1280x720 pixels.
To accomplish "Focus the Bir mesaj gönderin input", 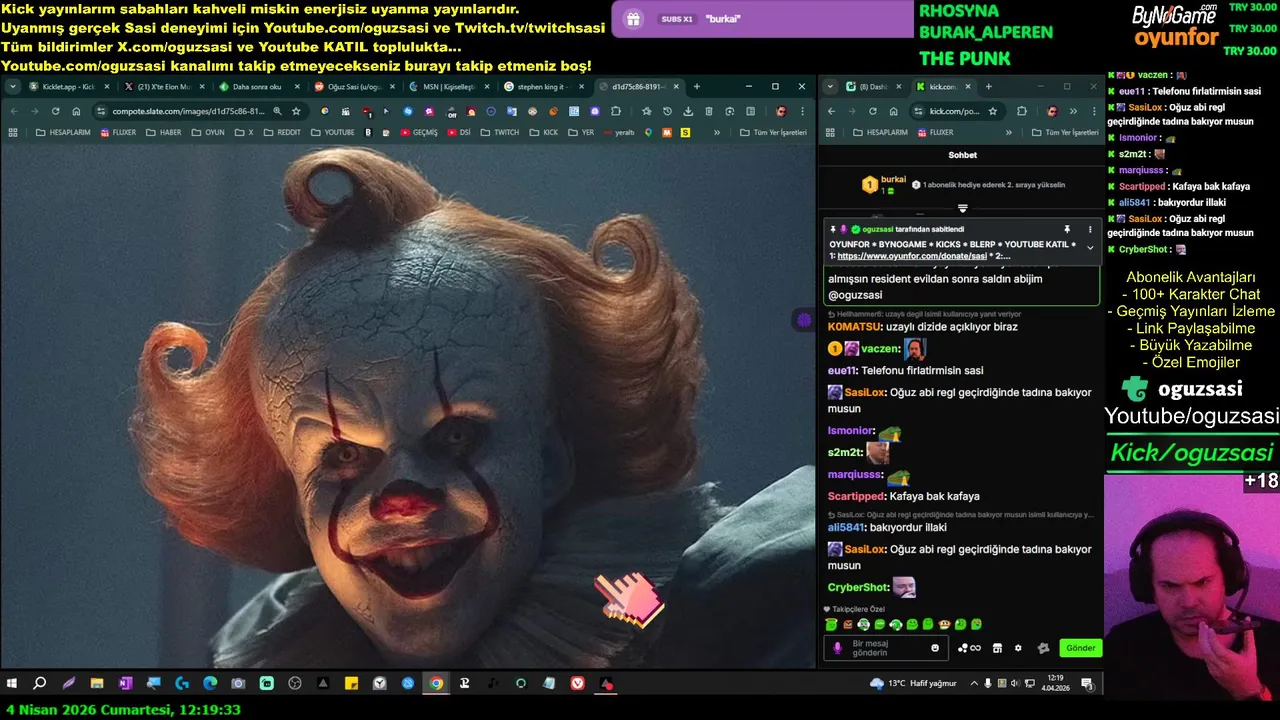I will click(888, 648).
